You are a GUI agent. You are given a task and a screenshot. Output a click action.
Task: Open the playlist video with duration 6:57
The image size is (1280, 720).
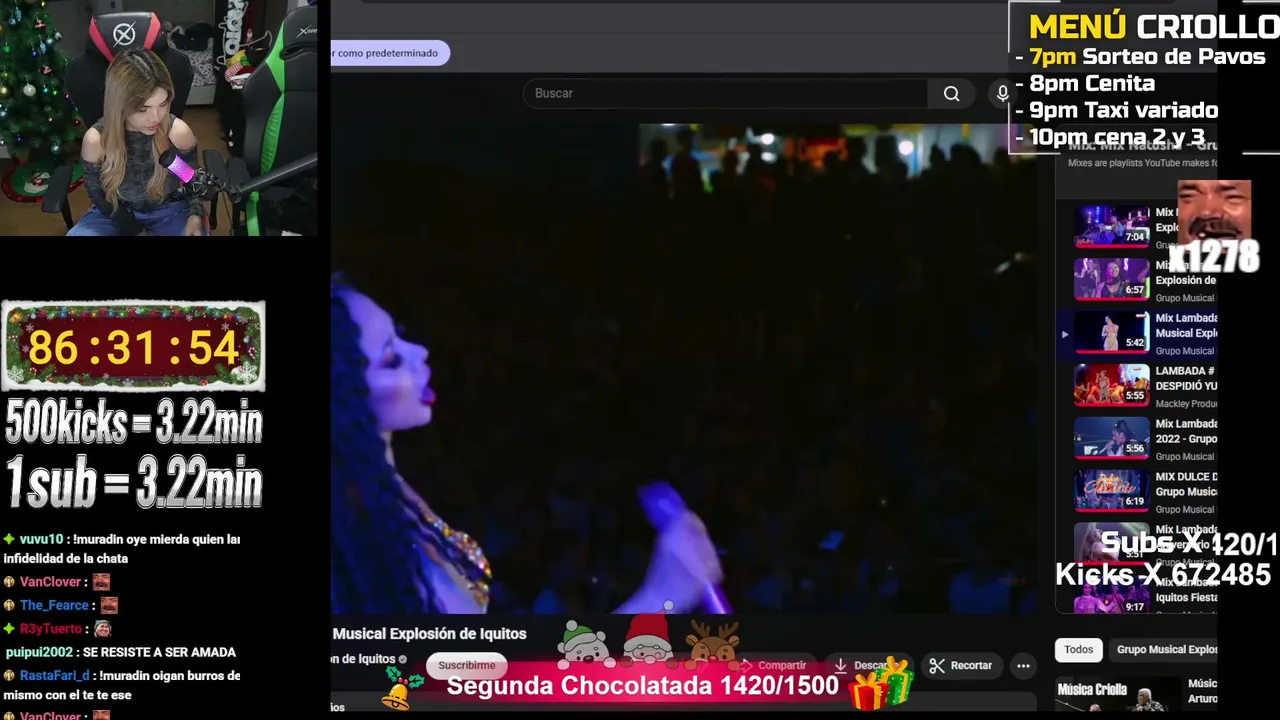(x=1112, y=279)
